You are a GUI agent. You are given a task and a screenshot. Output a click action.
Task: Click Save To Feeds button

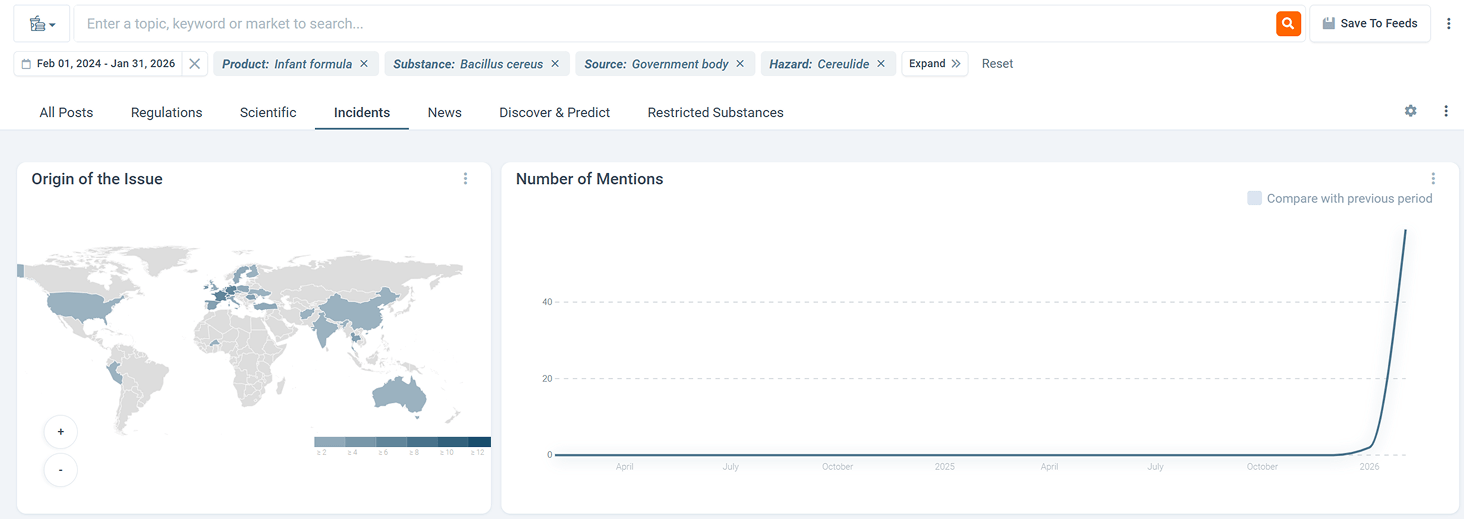1369,23
